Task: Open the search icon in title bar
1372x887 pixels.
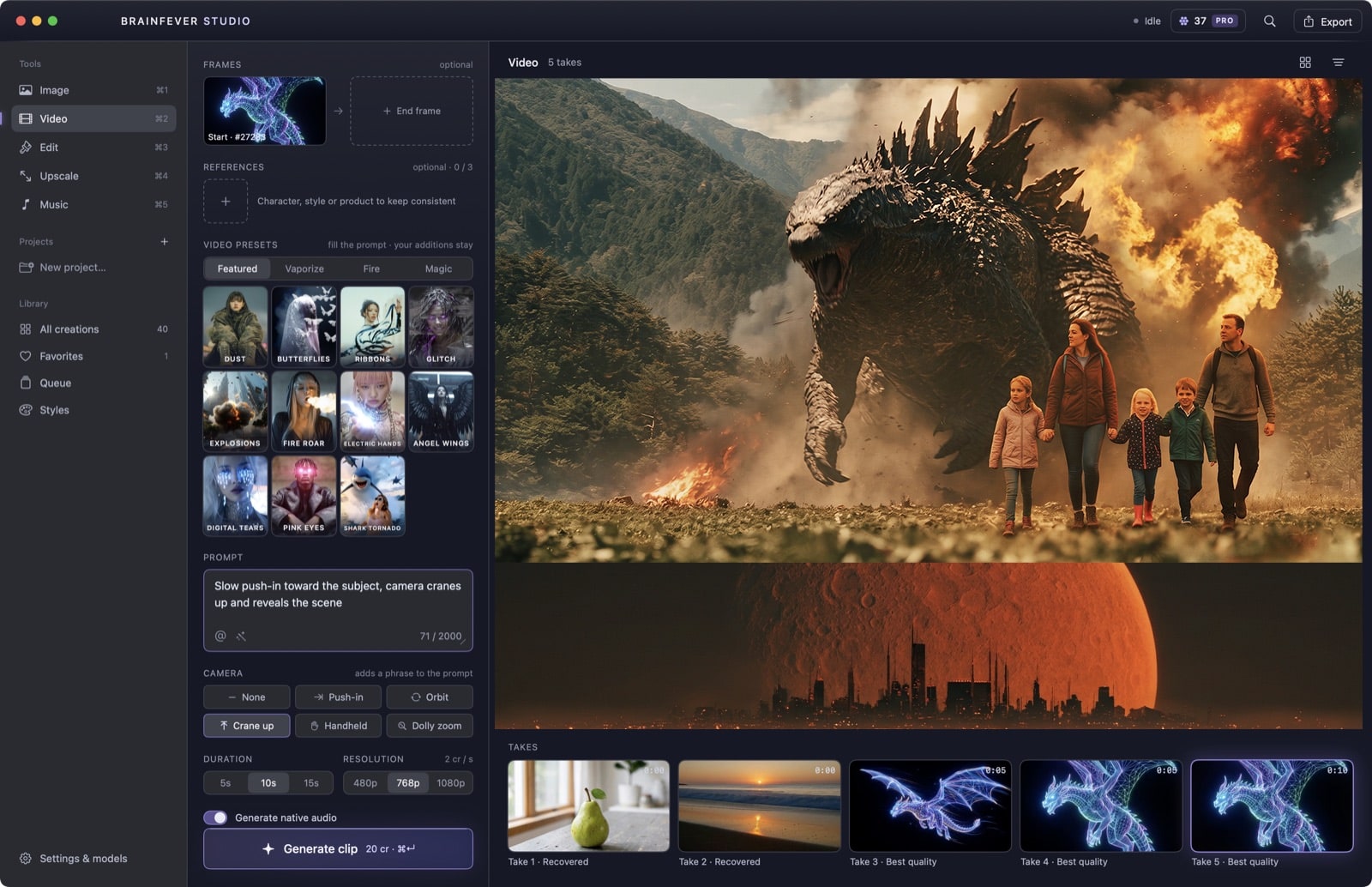Action: (x=1269, y=21)
